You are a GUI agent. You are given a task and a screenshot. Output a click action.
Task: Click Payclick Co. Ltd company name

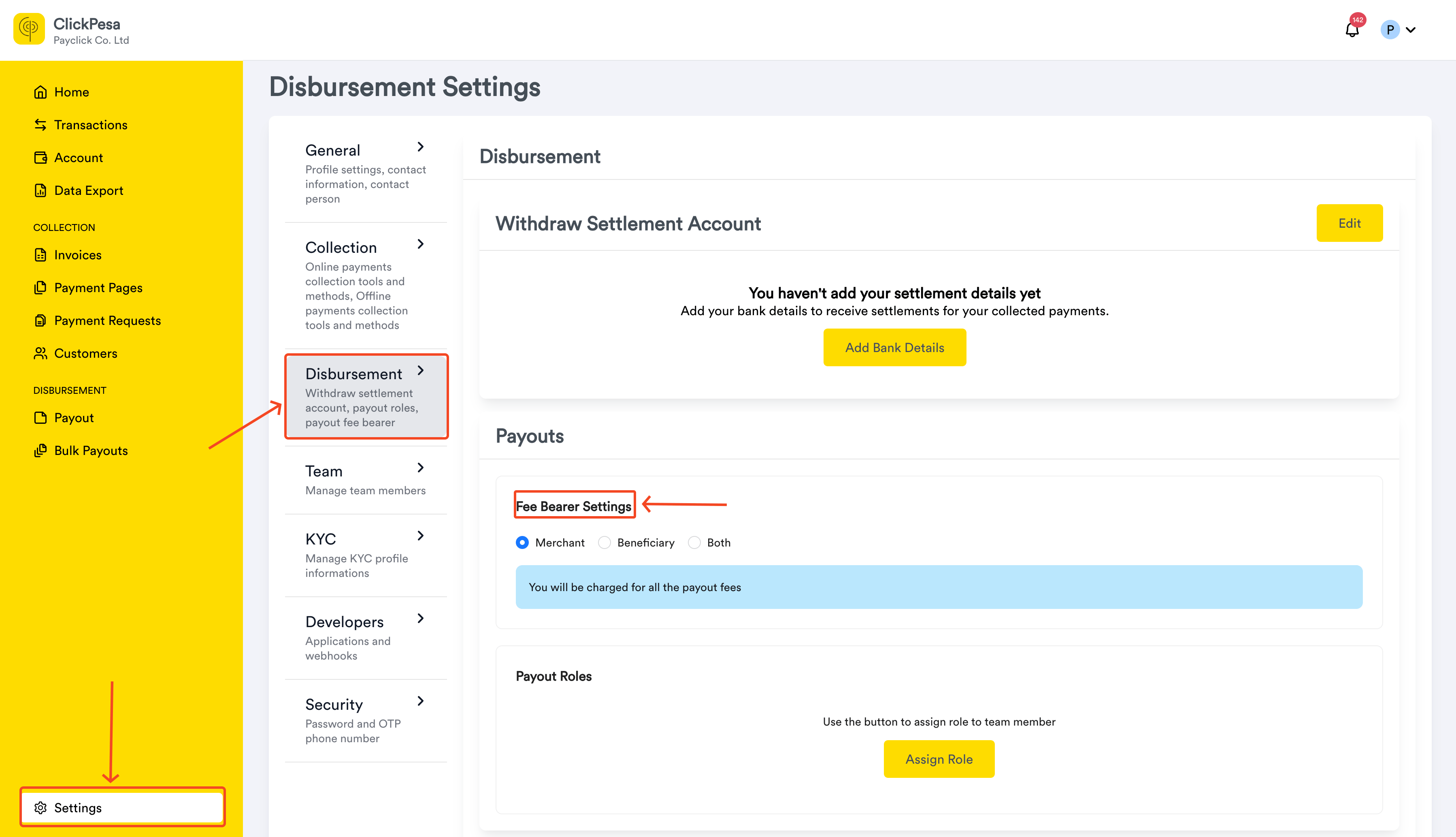click(91, 40)
